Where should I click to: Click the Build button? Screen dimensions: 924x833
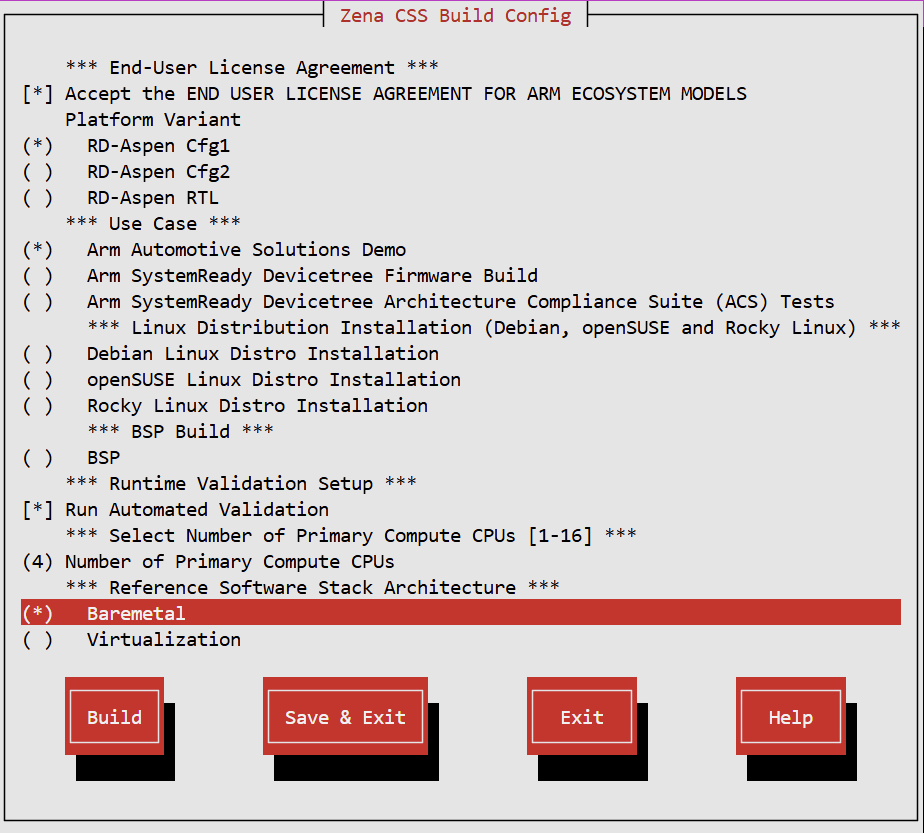pos(114,716)
